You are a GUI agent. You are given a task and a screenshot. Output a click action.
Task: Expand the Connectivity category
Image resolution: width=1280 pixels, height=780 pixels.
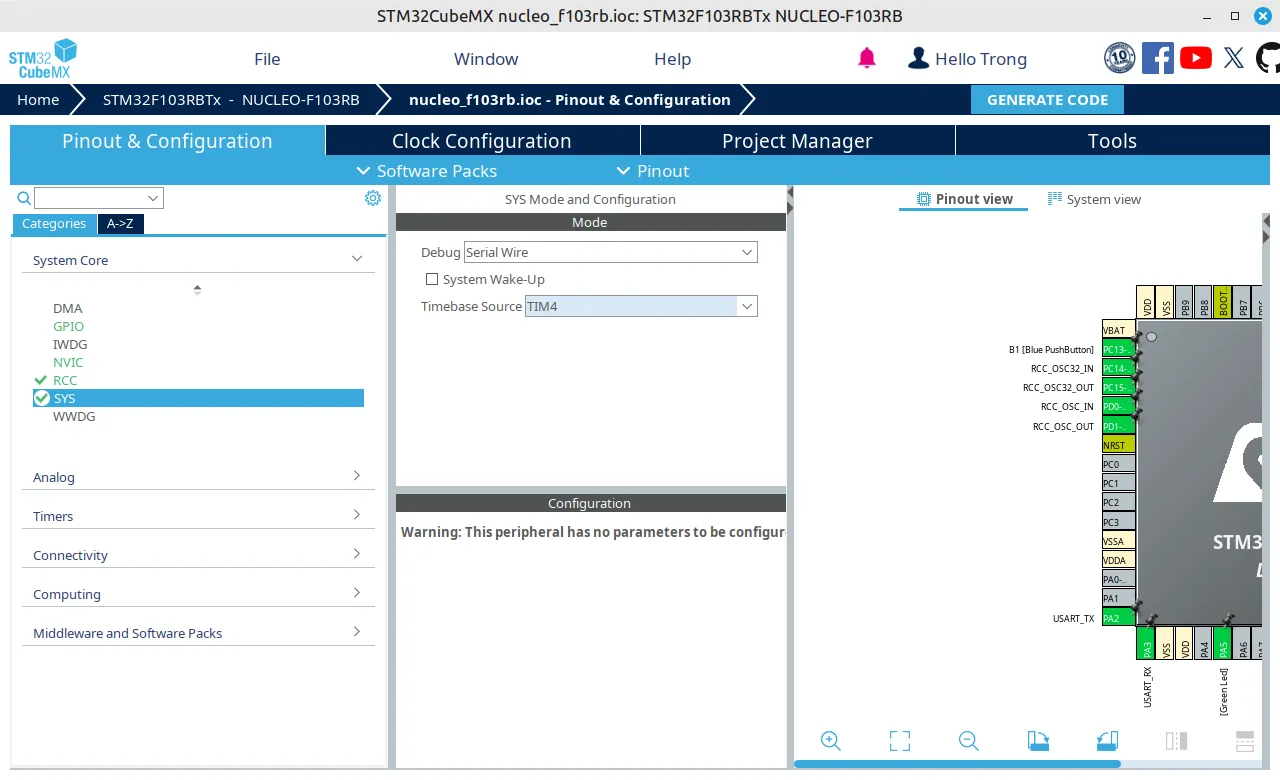(198, 555)
